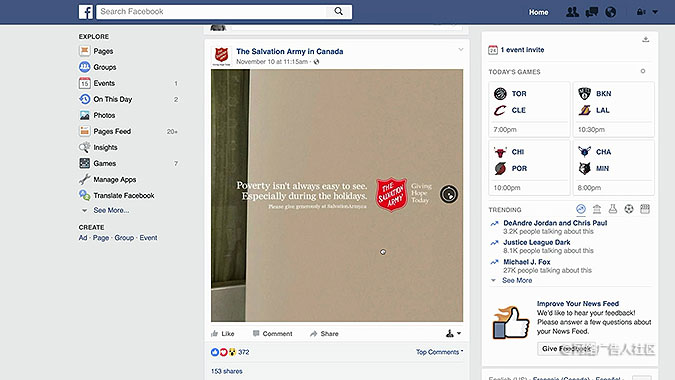The height and width of the screenshot is (380, 675).
Task: Open the CHI vs POR game card
Action: [x=529, y=168]
